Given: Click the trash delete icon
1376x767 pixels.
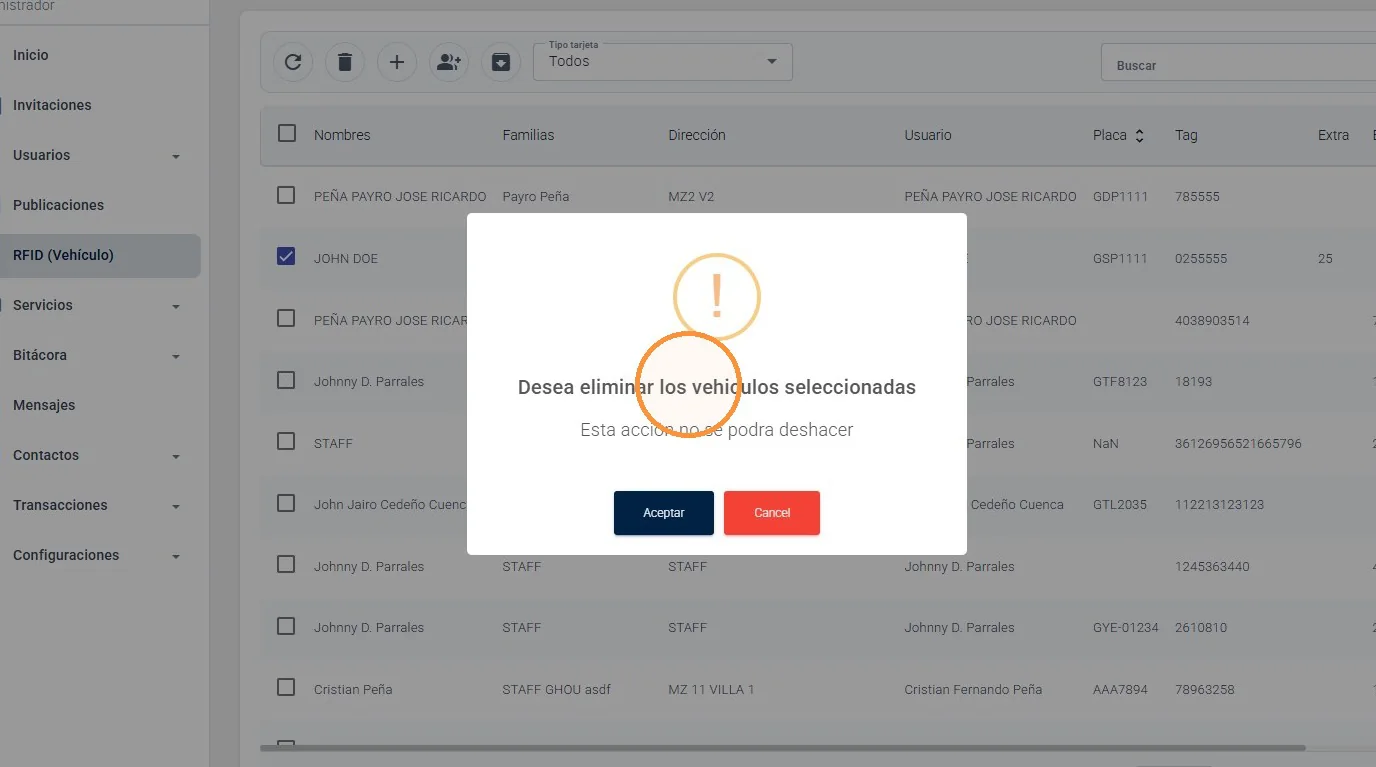Looking at the screenshot, I should [x=345, y=62].
